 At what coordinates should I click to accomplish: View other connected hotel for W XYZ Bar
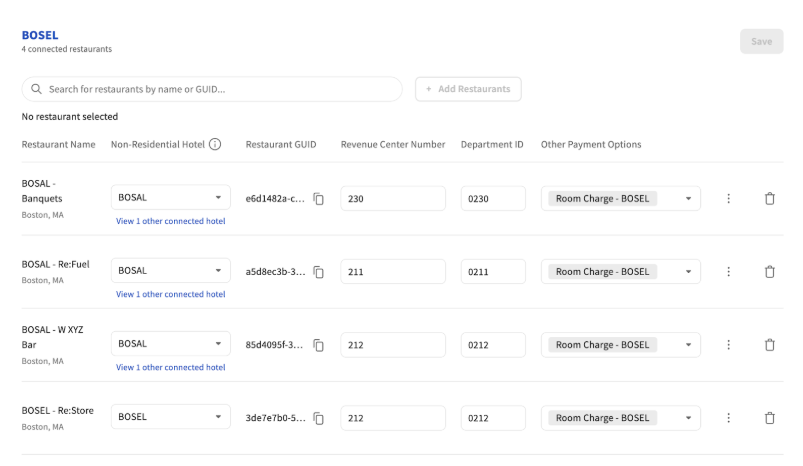point(171,368)
